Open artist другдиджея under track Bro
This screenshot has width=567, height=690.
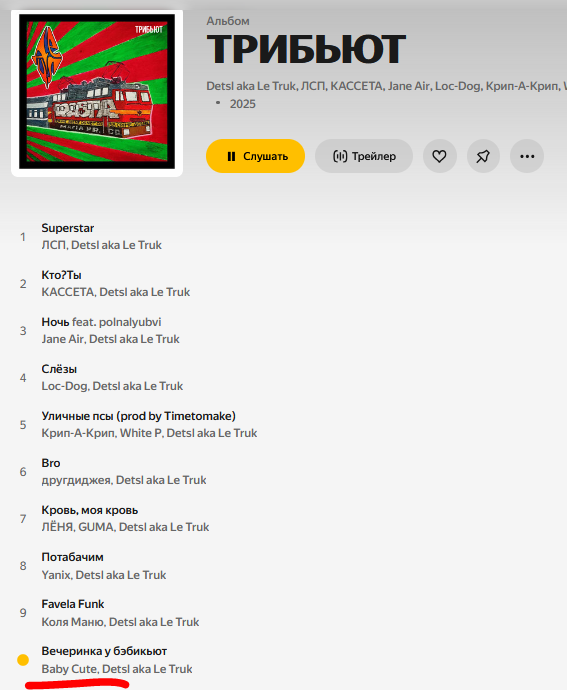pos(76,480)
